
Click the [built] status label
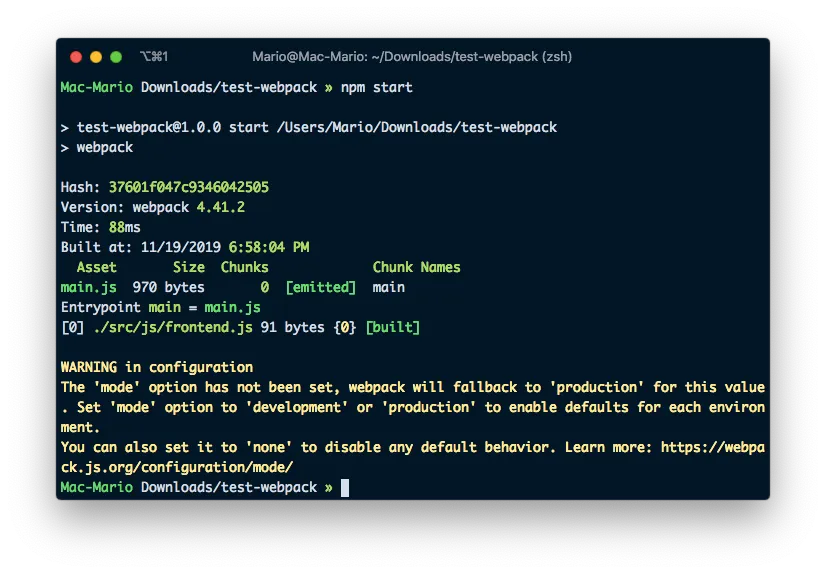392,327
